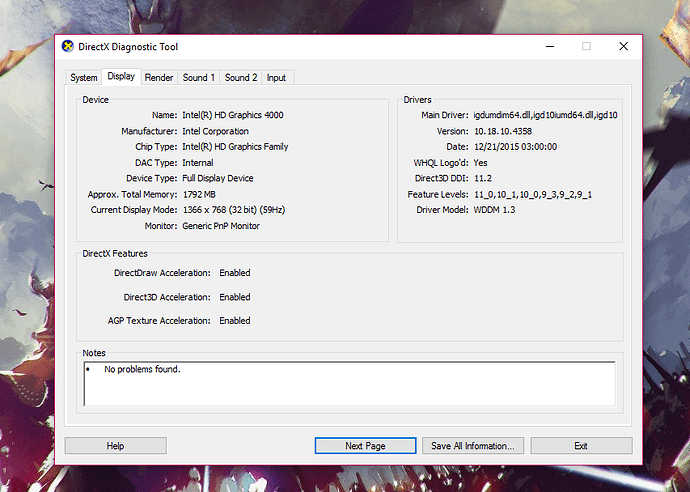Click Save All Information button
Screen dimensions: 690x492
click(473, 446)
